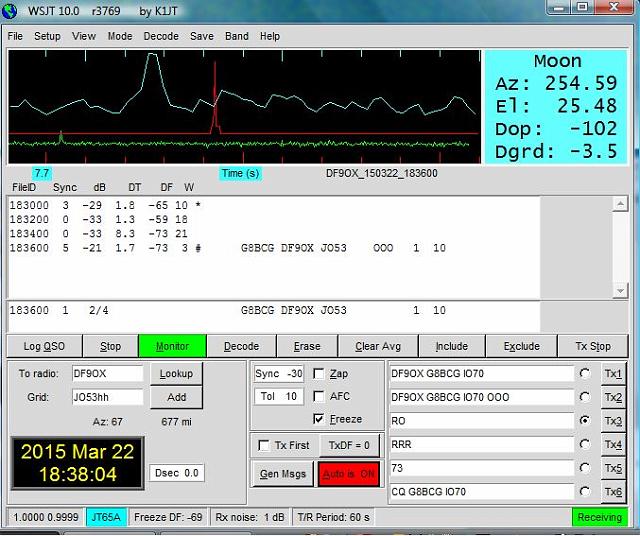Open the Help menu
This screenshot has width=640, height=536.
pyautogui.click(x=270, y=36)
